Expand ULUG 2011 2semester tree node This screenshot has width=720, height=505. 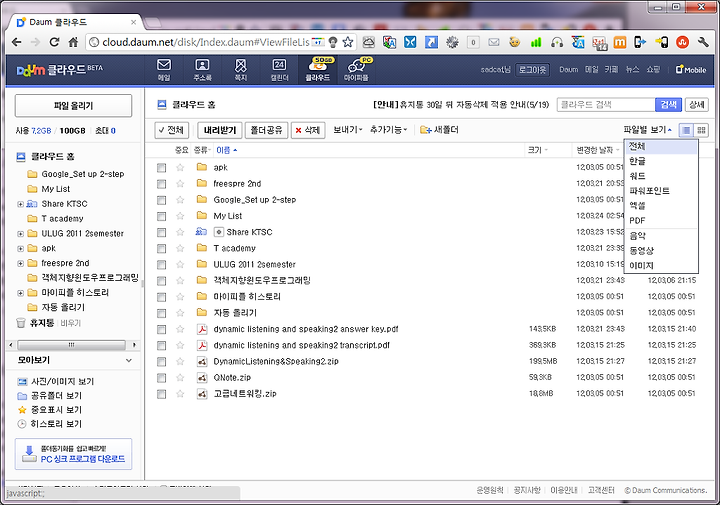tap(20, 234)
